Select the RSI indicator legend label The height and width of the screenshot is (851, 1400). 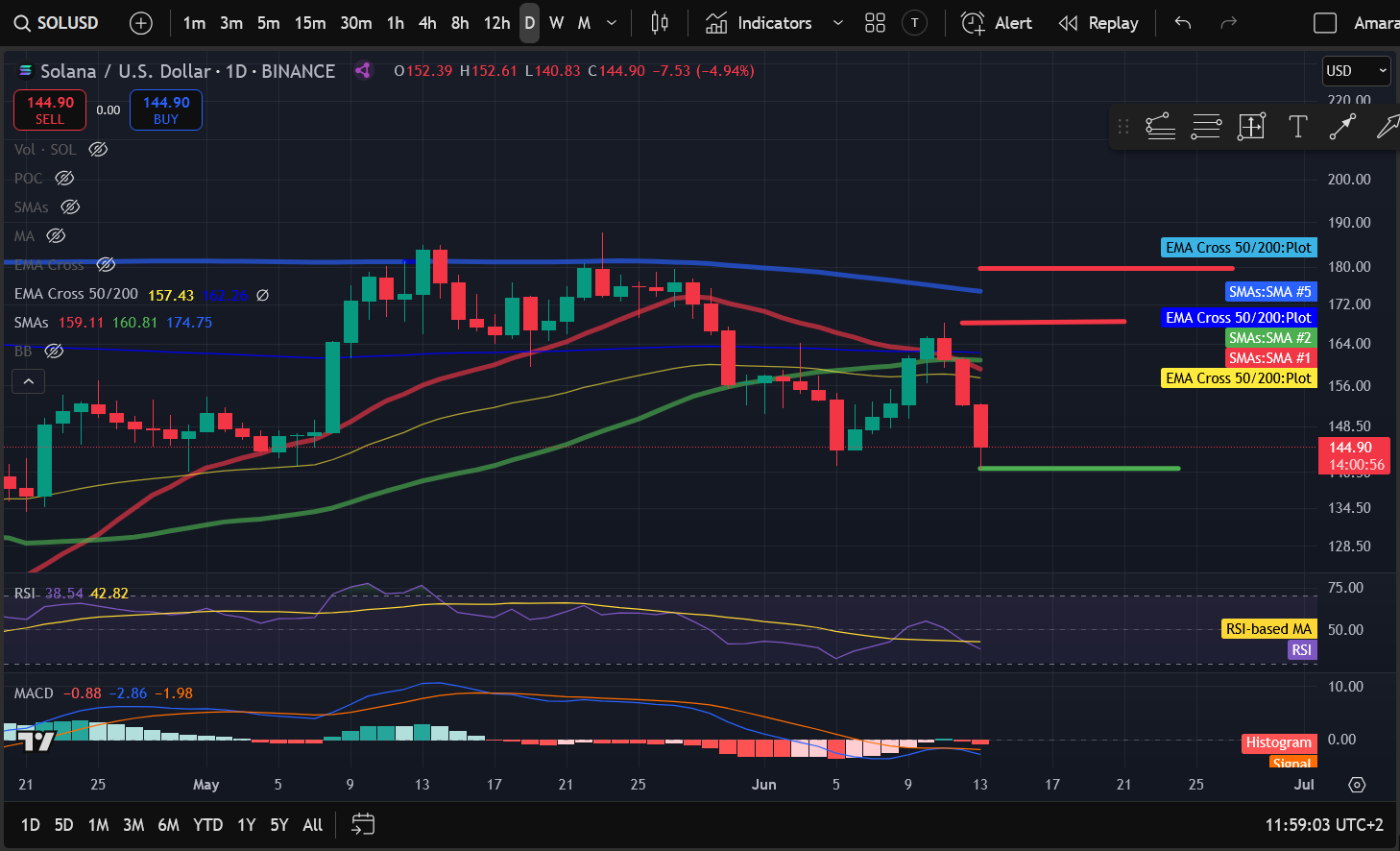25,594
